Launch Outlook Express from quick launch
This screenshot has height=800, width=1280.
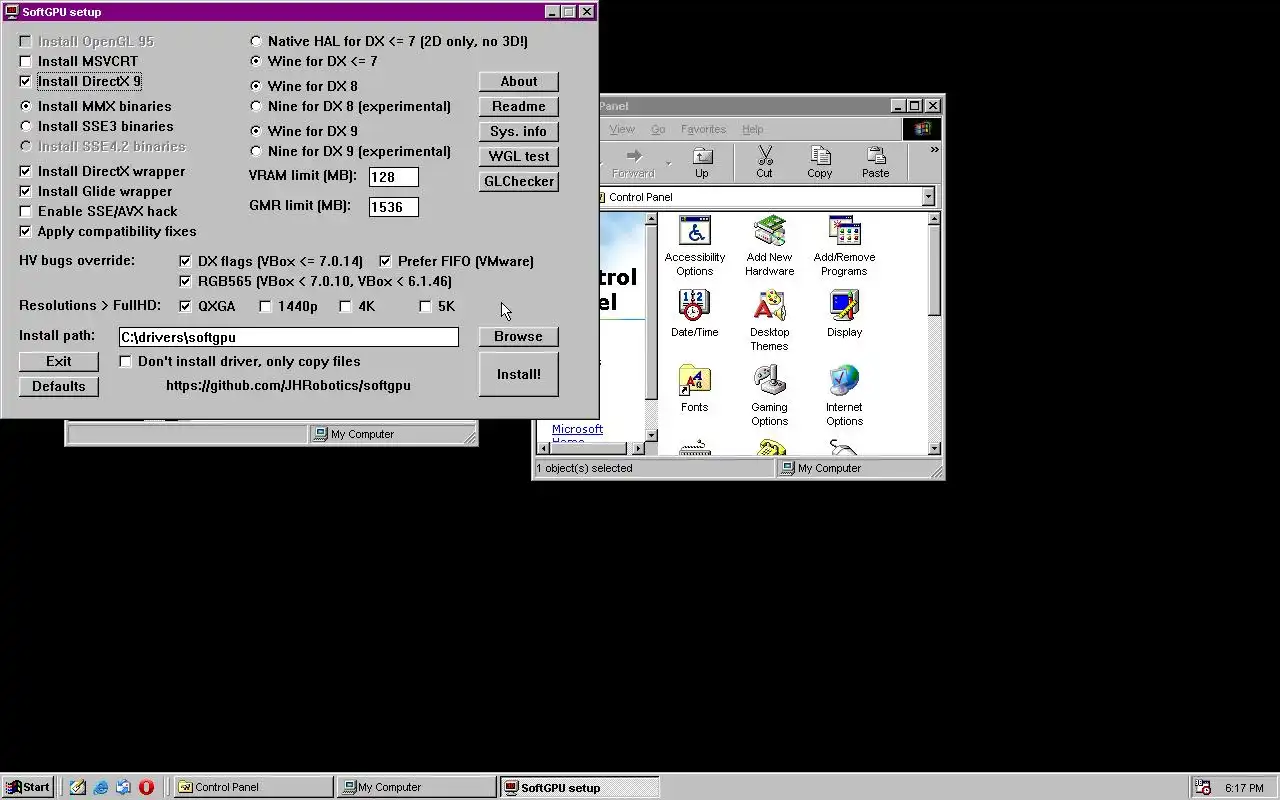click(124, 787)
